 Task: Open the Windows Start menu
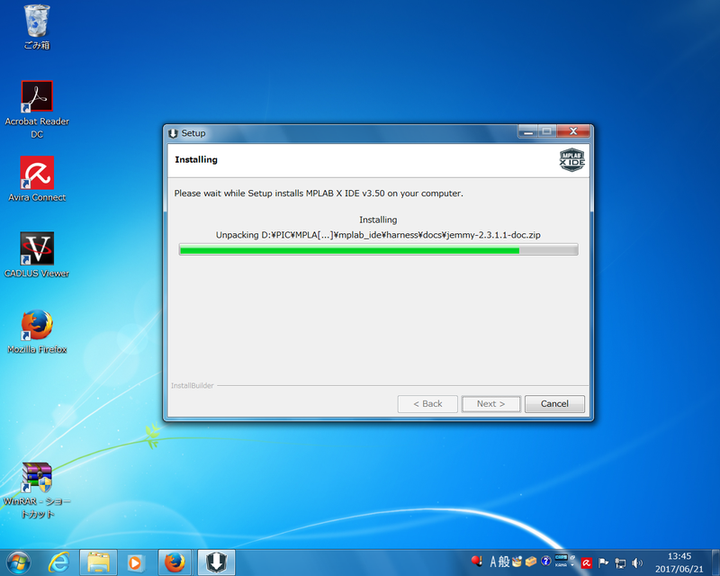click(x=19, y=562)
